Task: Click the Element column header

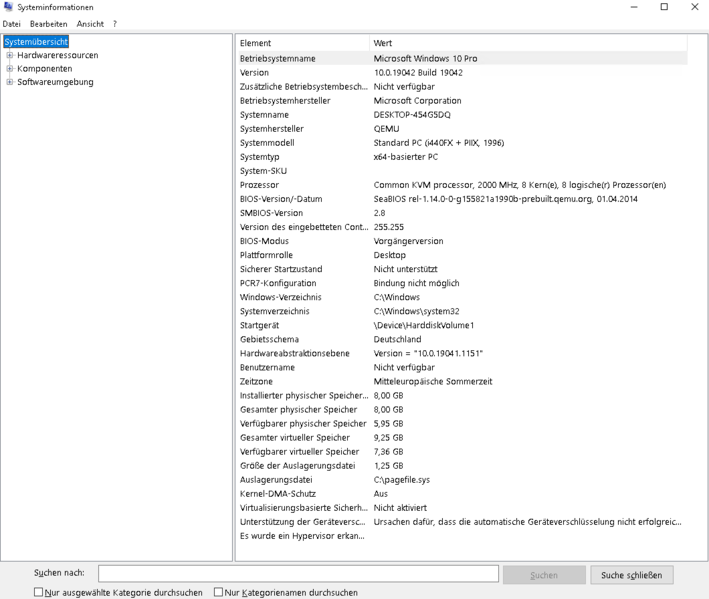Action: 302,43
